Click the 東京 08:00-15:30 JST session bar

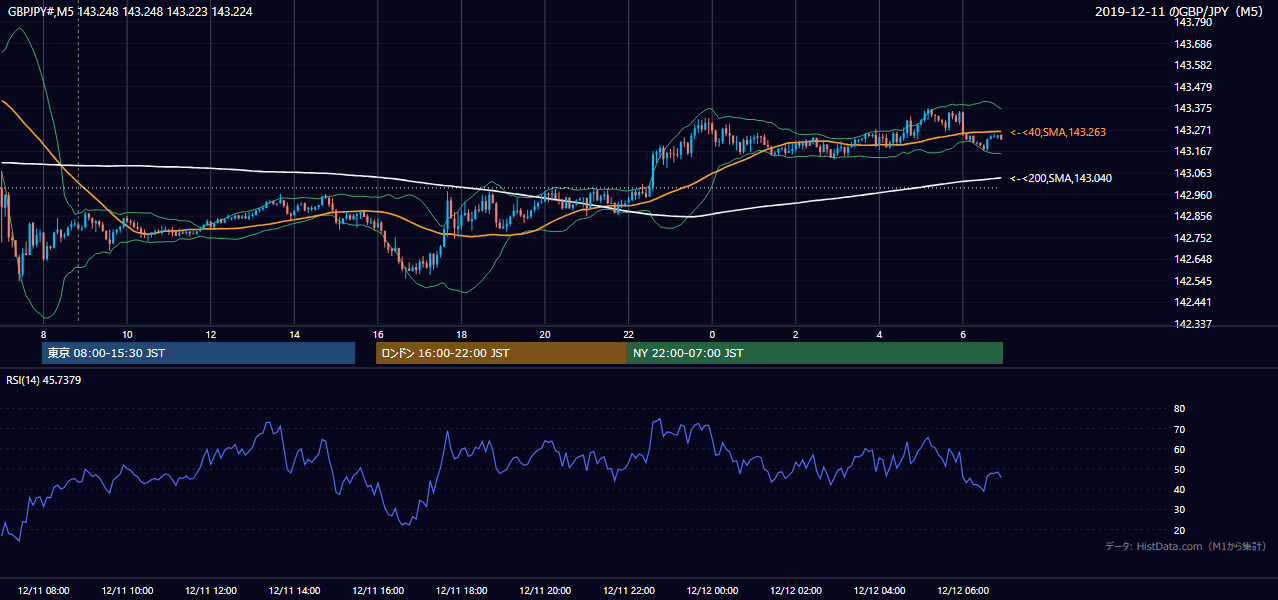pyautogui.click(x=199, y=353)
